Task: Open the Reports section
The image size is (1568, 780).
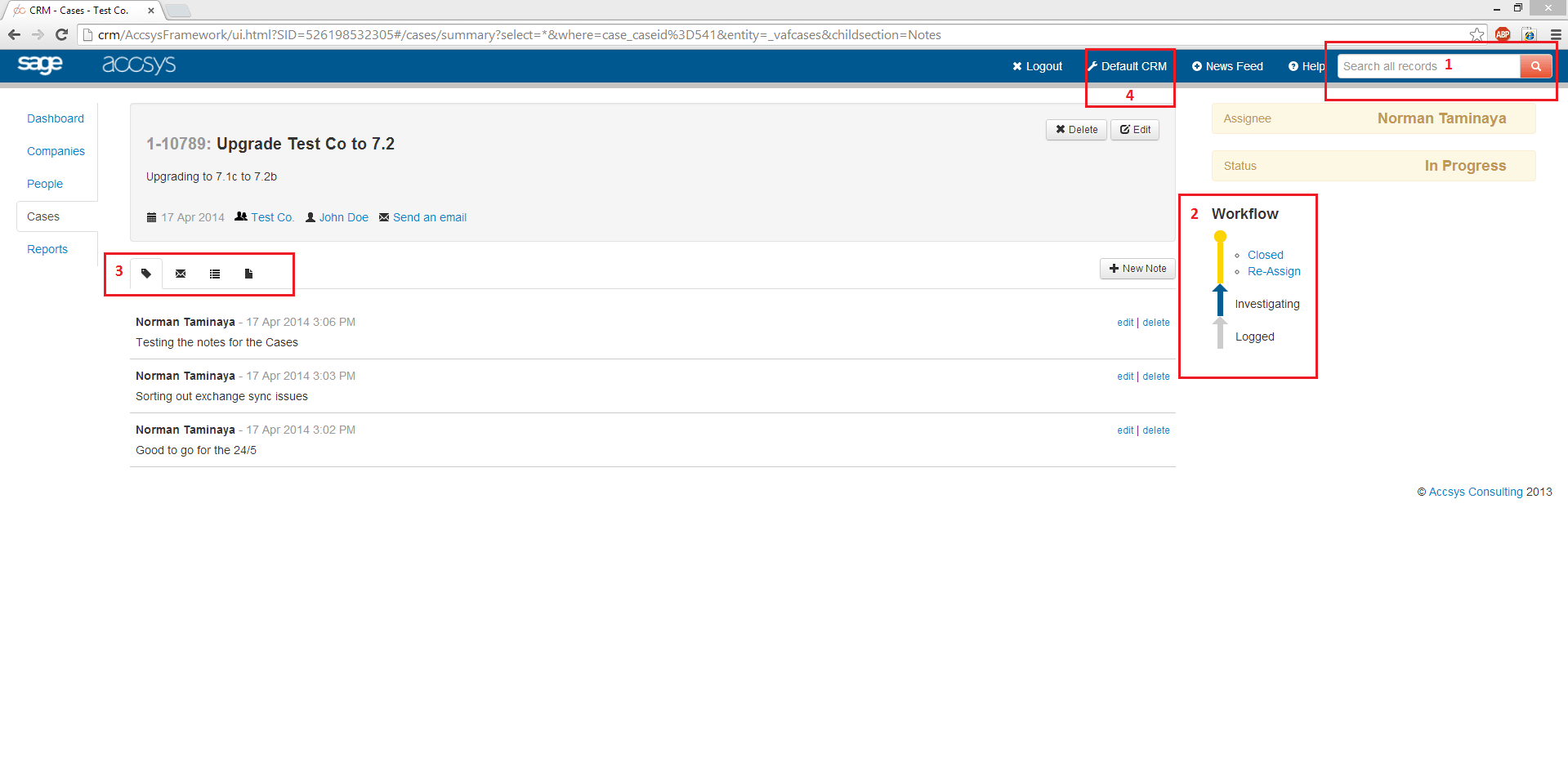Action: [47, 249]
